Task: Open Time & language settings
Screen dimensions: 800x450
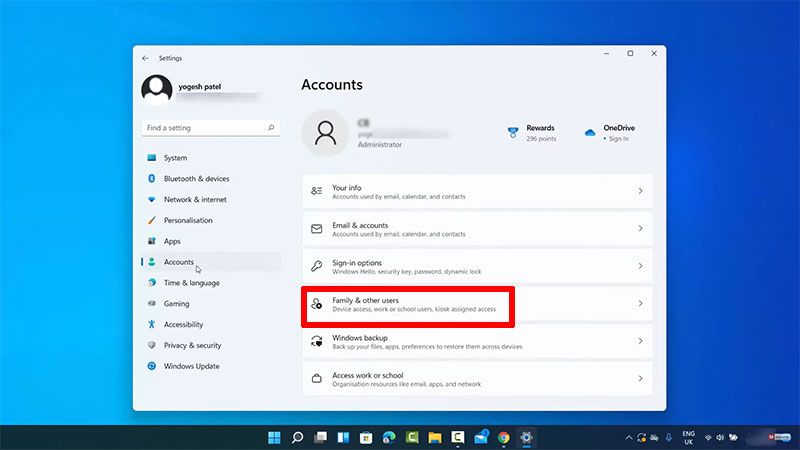Action: pos(211,283)
